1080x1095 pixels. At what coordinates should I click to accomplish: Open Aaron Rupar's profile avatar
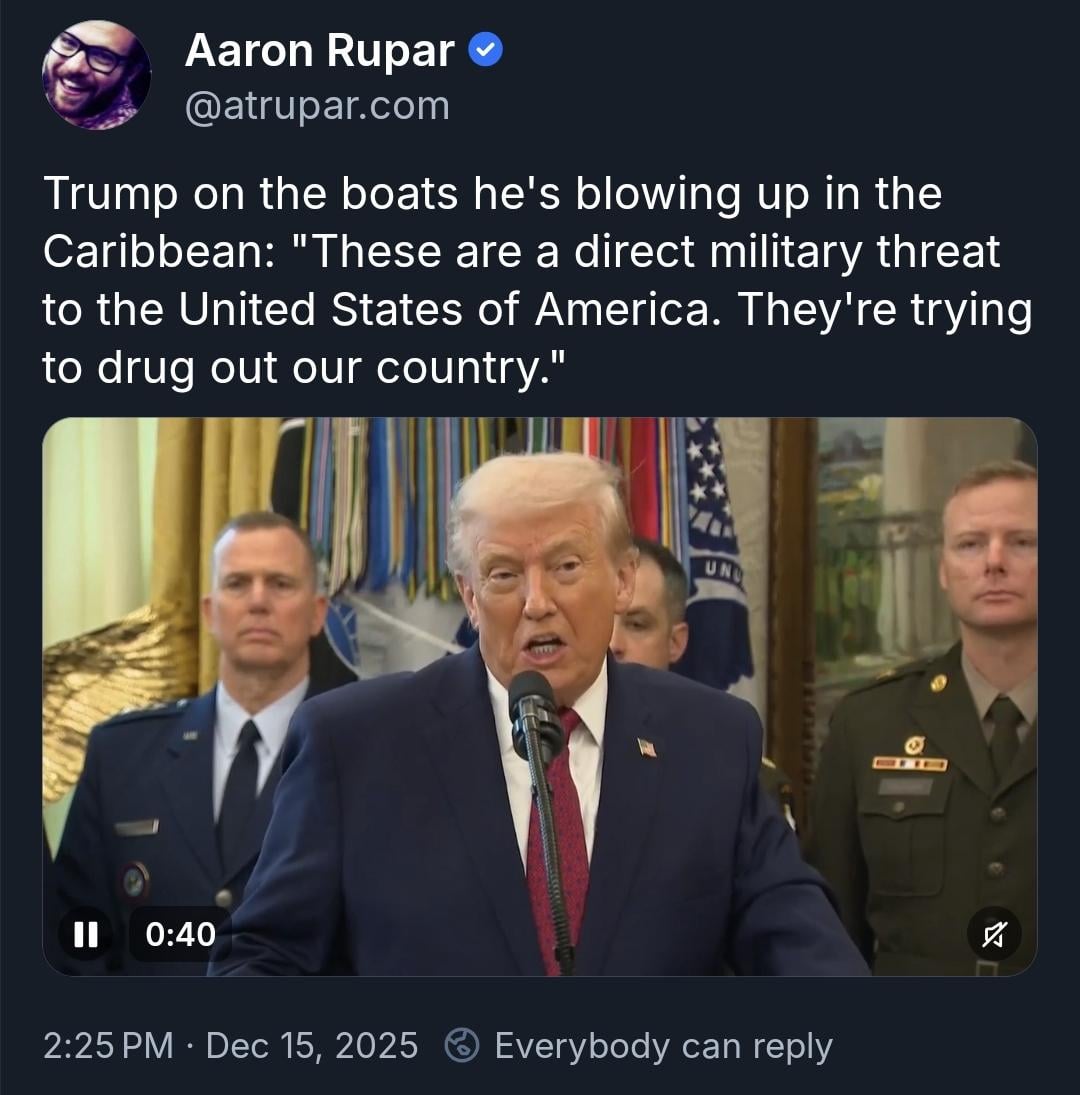coord(96,75)
